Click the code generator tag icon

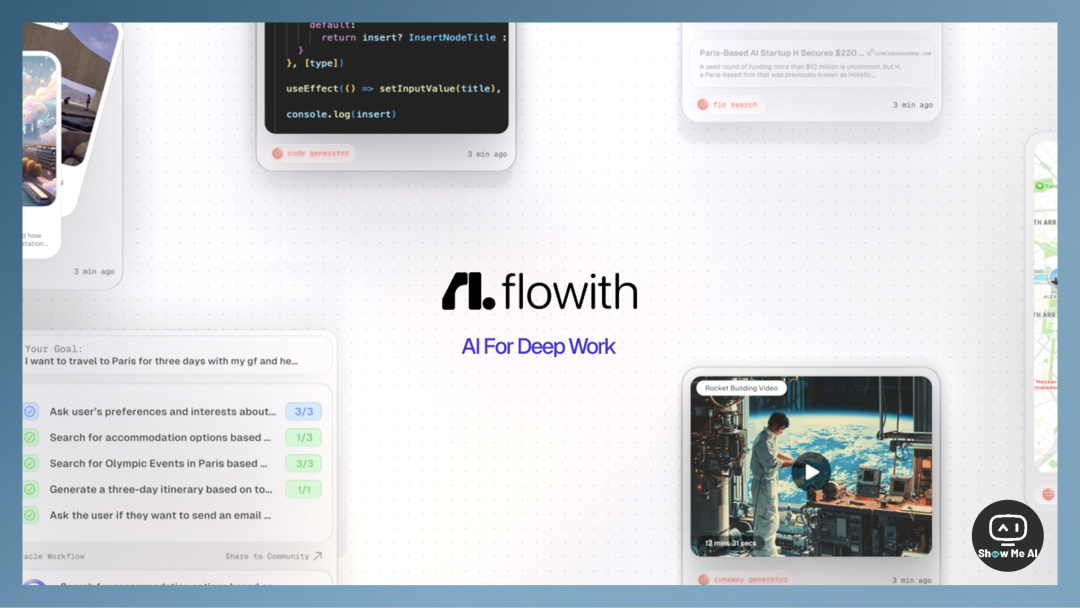click(278, 154)
